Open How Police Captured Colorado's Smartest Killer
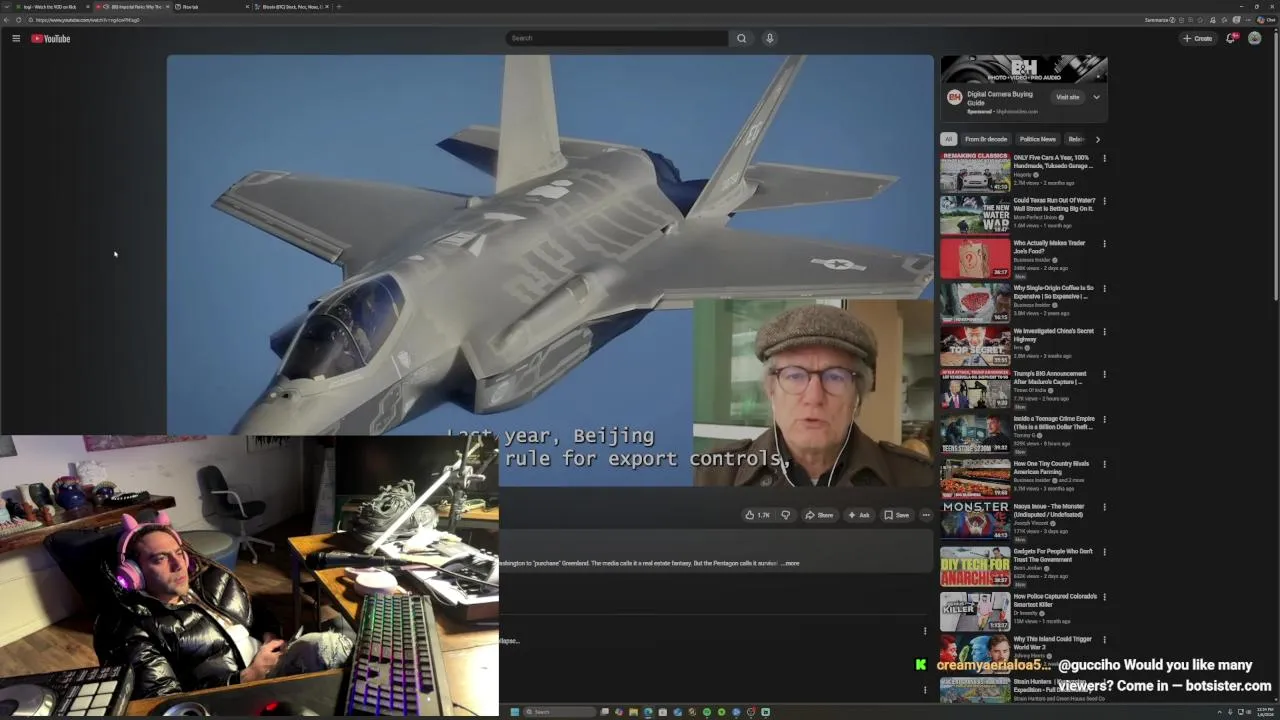 (x=1055, y=600)
